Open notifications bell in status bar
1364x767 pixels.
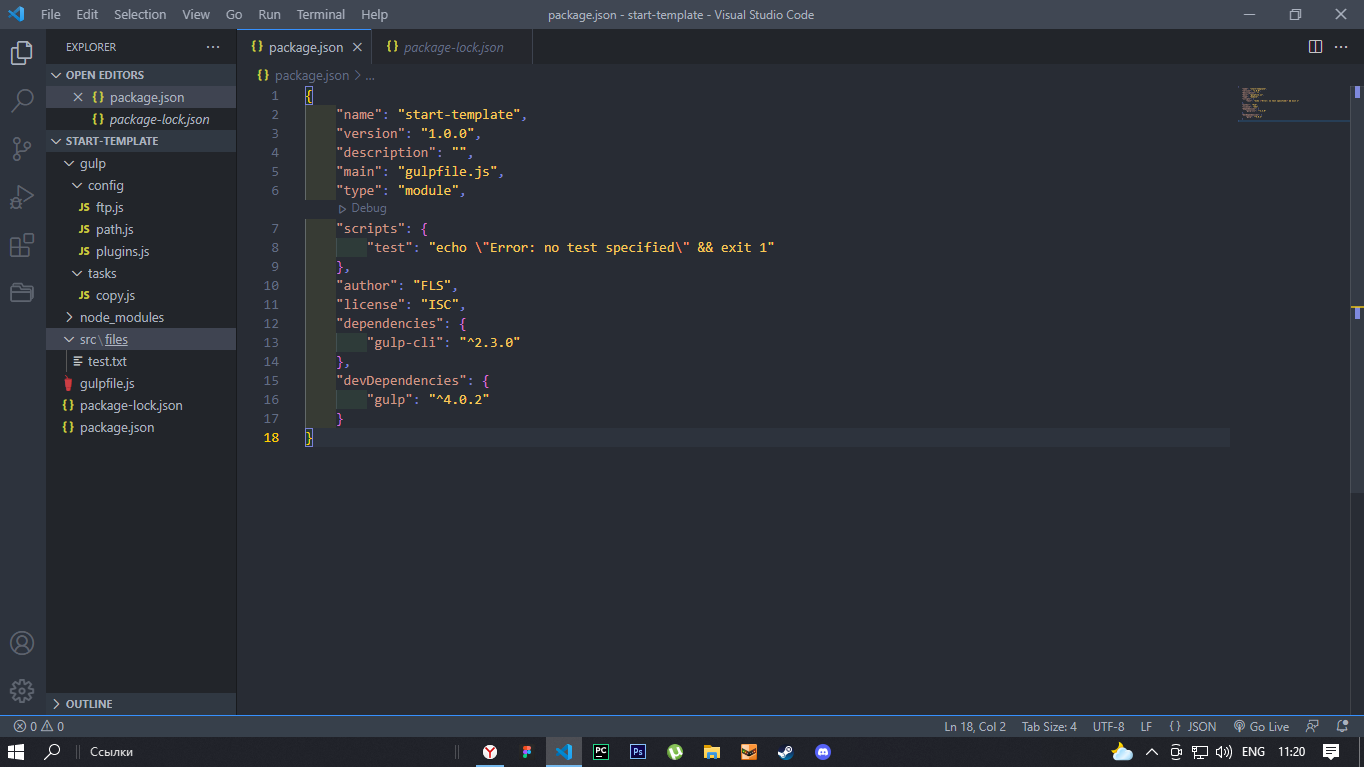point(1342,727)
